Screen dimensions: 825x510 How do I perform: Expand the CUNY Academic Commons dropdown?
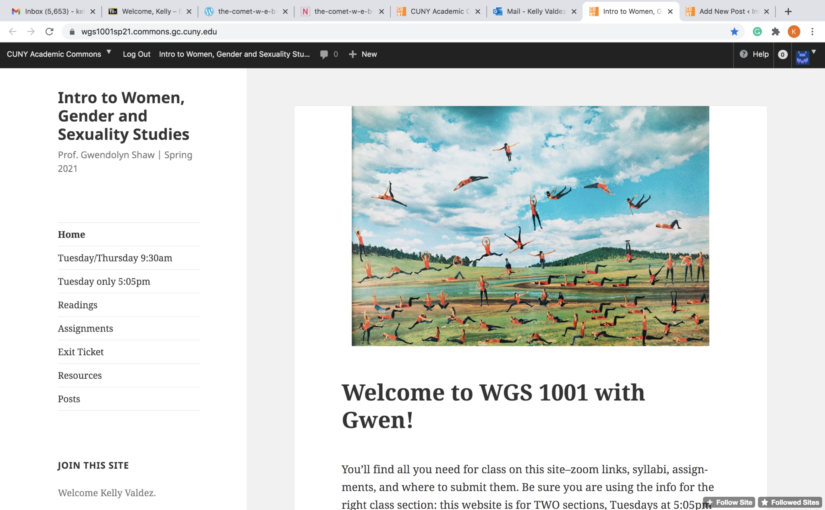[59, 54]
